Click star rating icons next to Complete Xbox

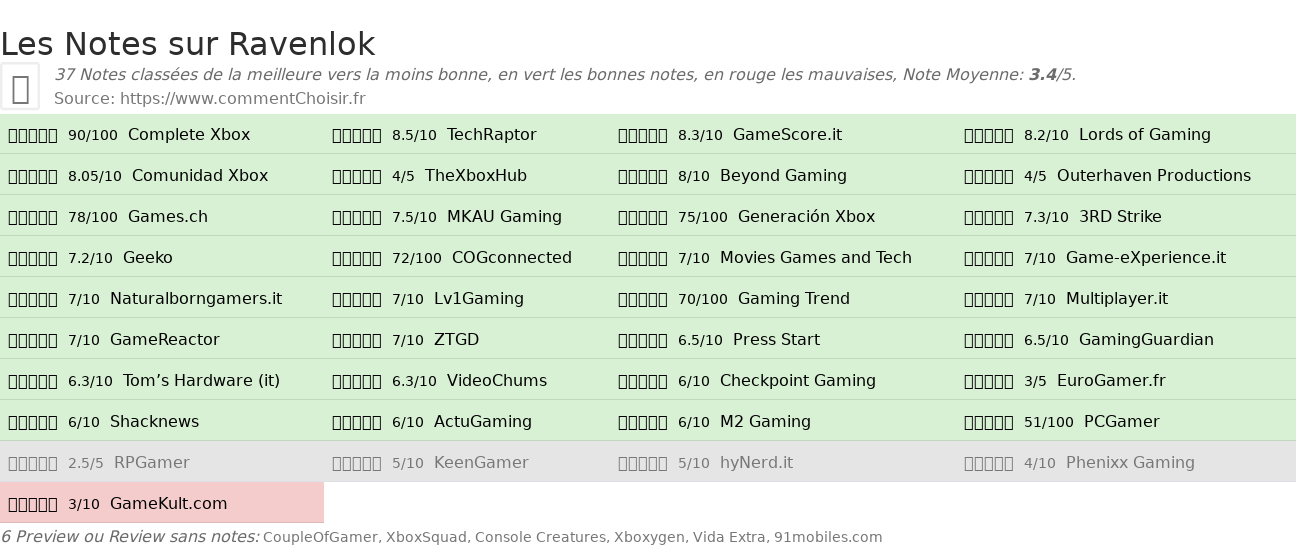click(x=33, y=135)
